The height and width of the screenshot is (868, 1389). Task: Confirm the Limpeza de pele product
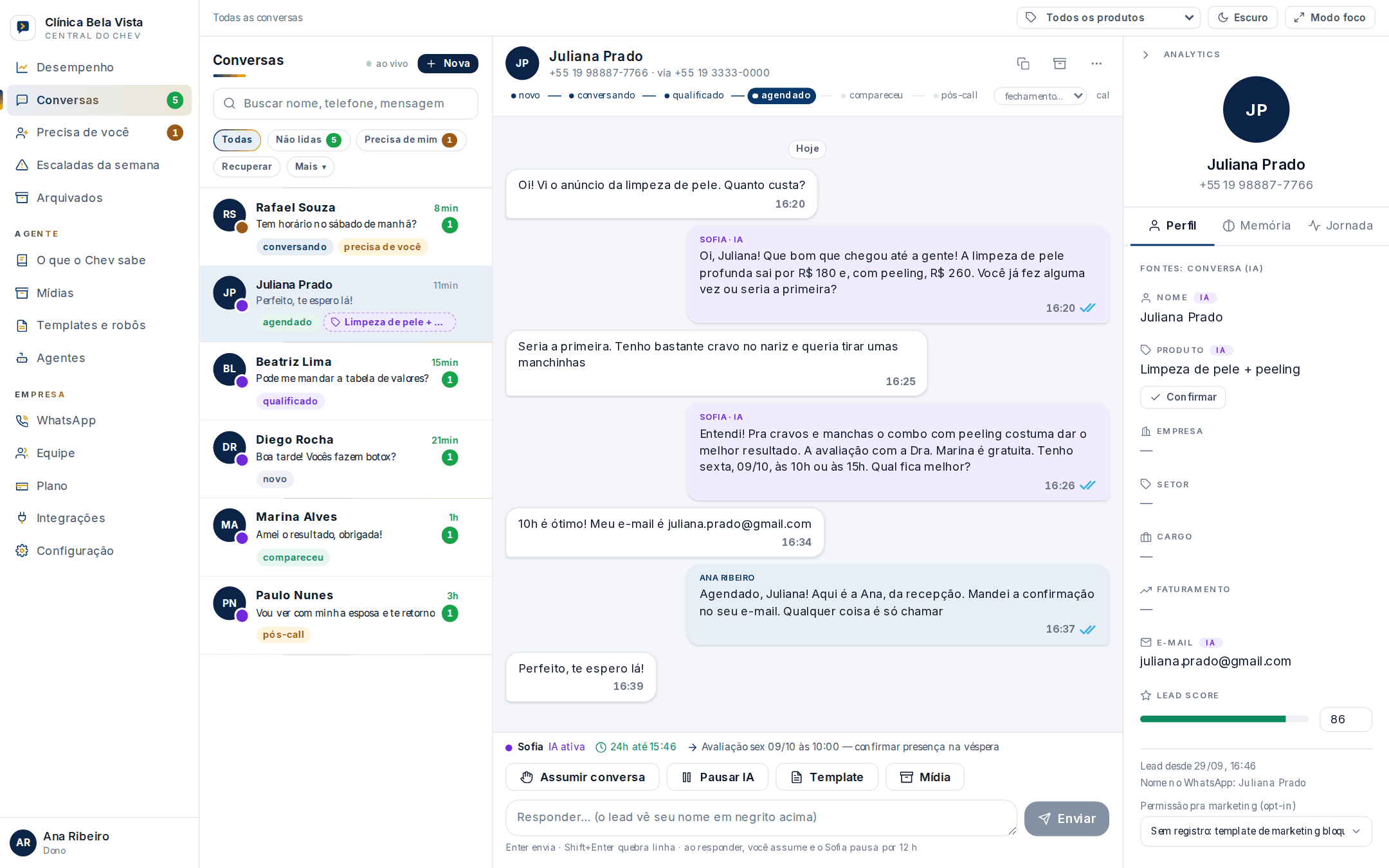(x=1183, y=397)
